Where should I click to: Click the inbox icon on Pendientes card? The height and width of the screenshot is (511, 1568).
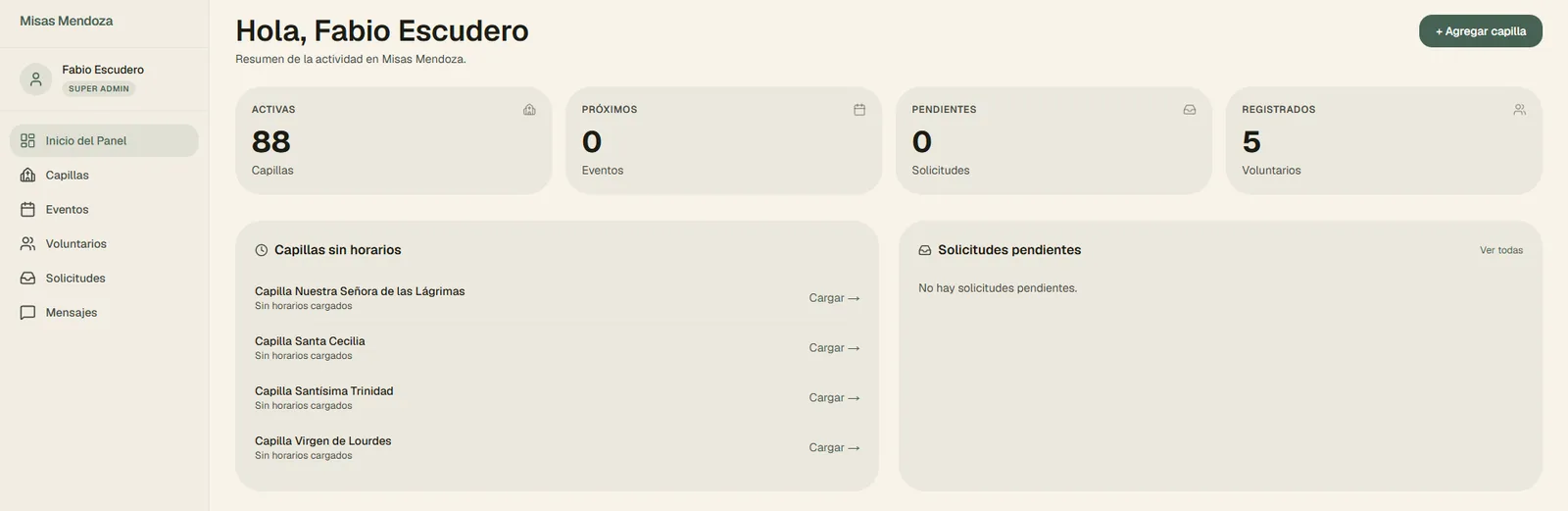pyautogui.click(x=1190, y=110)
